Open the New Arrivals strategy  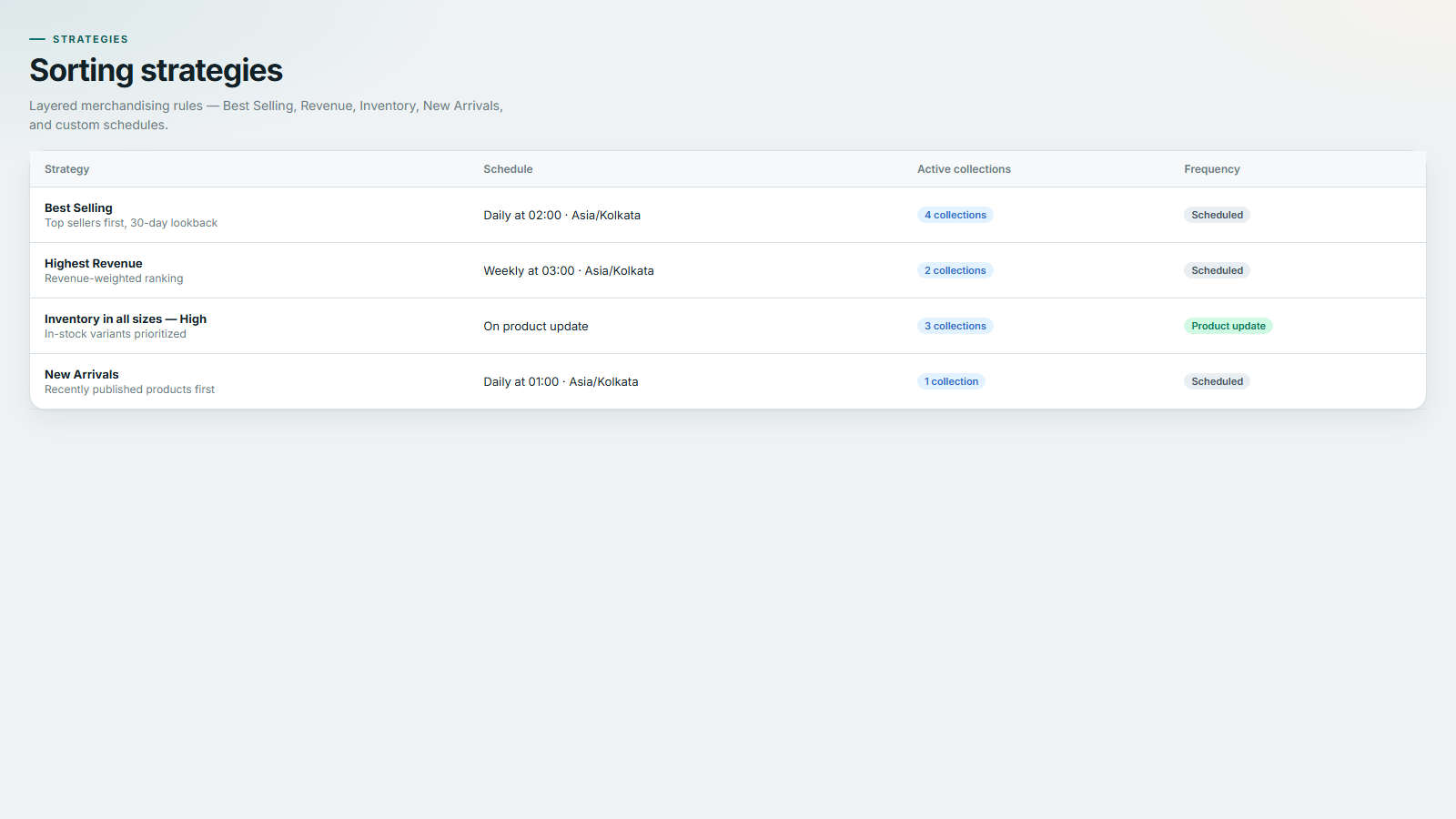click(x=82, y=375)
